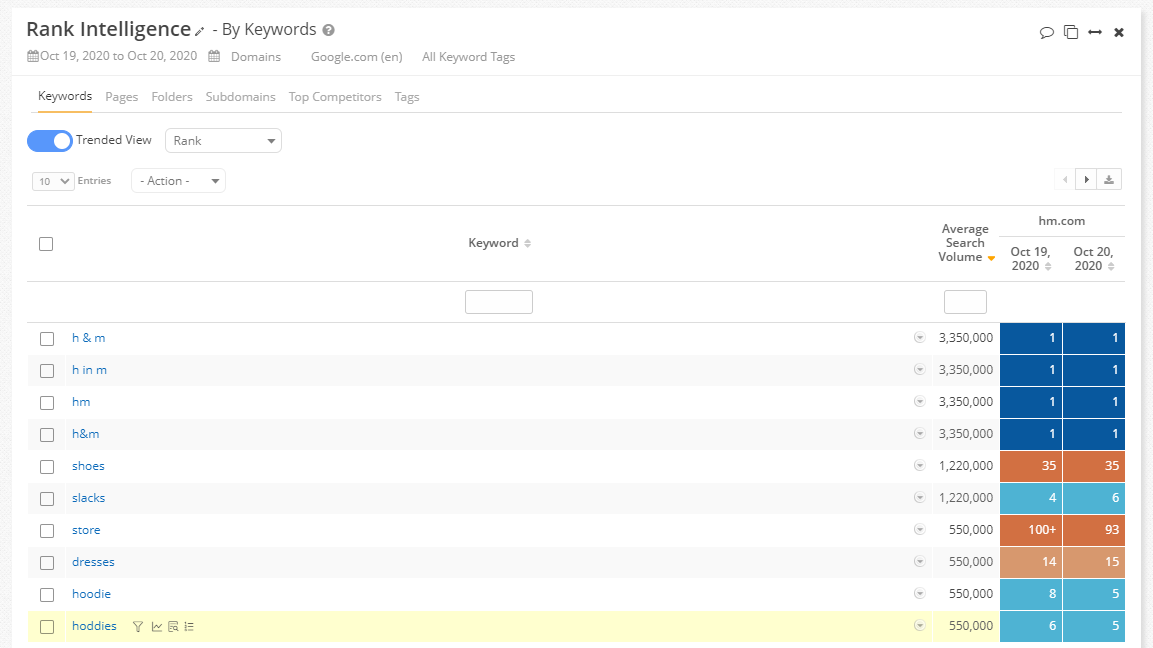Check the 'slacks' row checkbox
The height and width of the screenshot is (648, 1153).
pyautogui.click(x=47, y=499)
